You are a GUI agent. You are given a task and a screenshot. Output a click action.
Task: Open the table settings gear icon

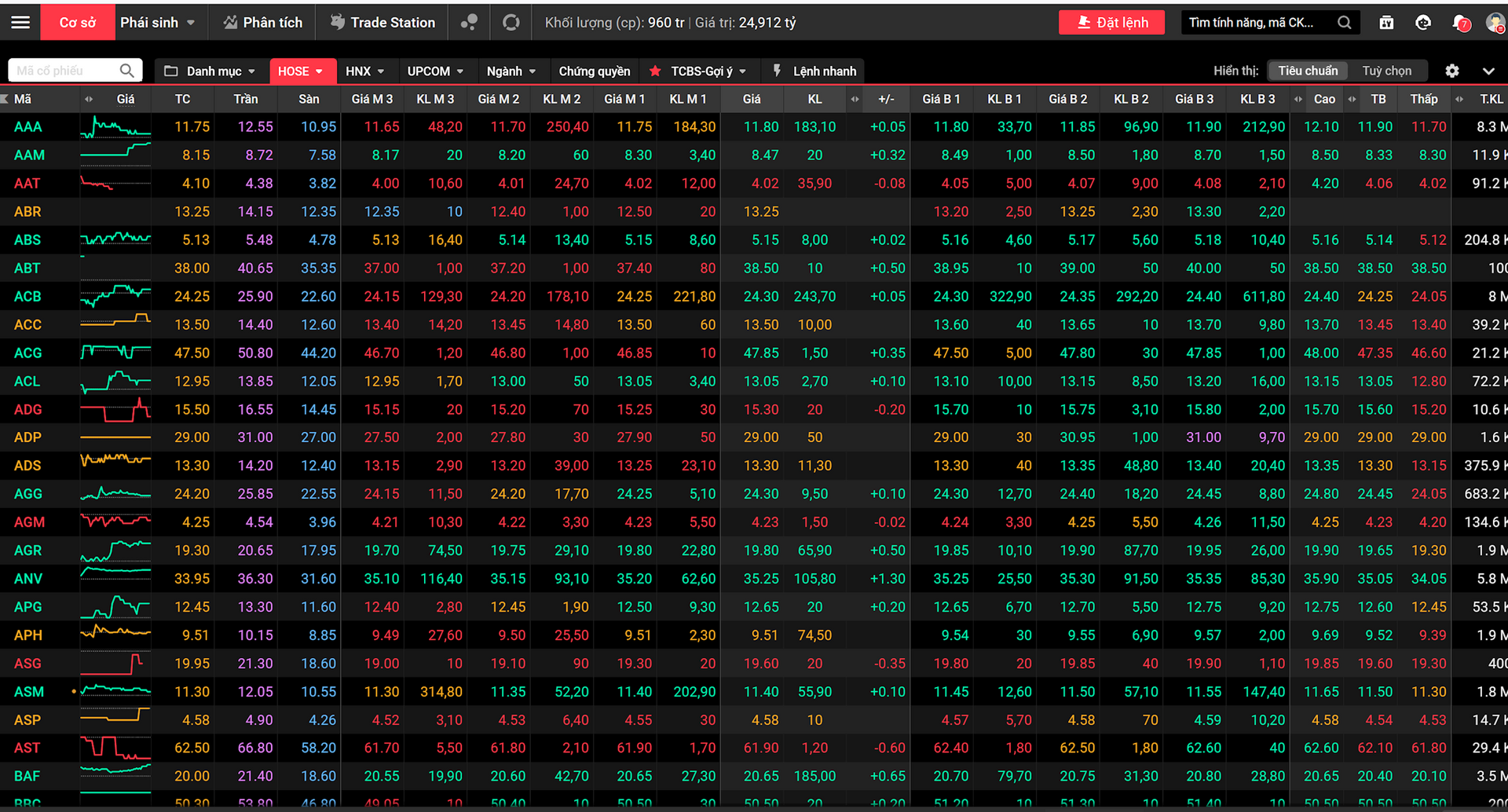[x=1452, y=71]
